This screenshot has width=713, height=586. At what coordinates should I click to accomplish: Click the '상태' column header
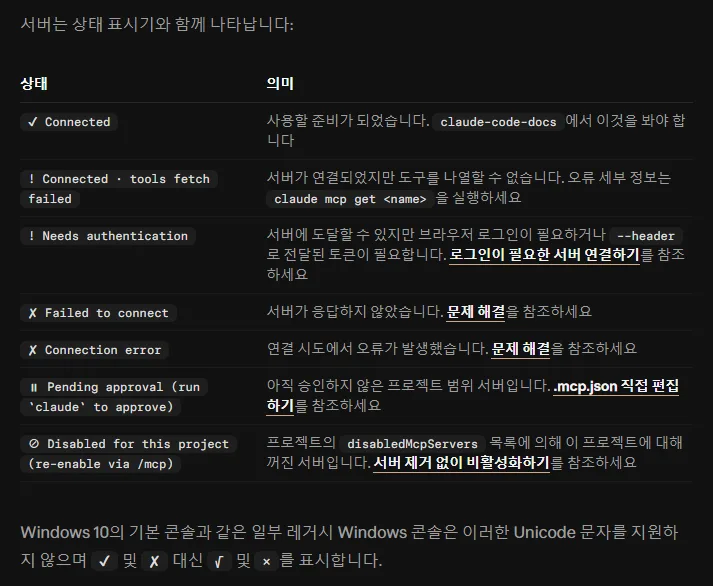pyautogui.click(x=34, y=84)
